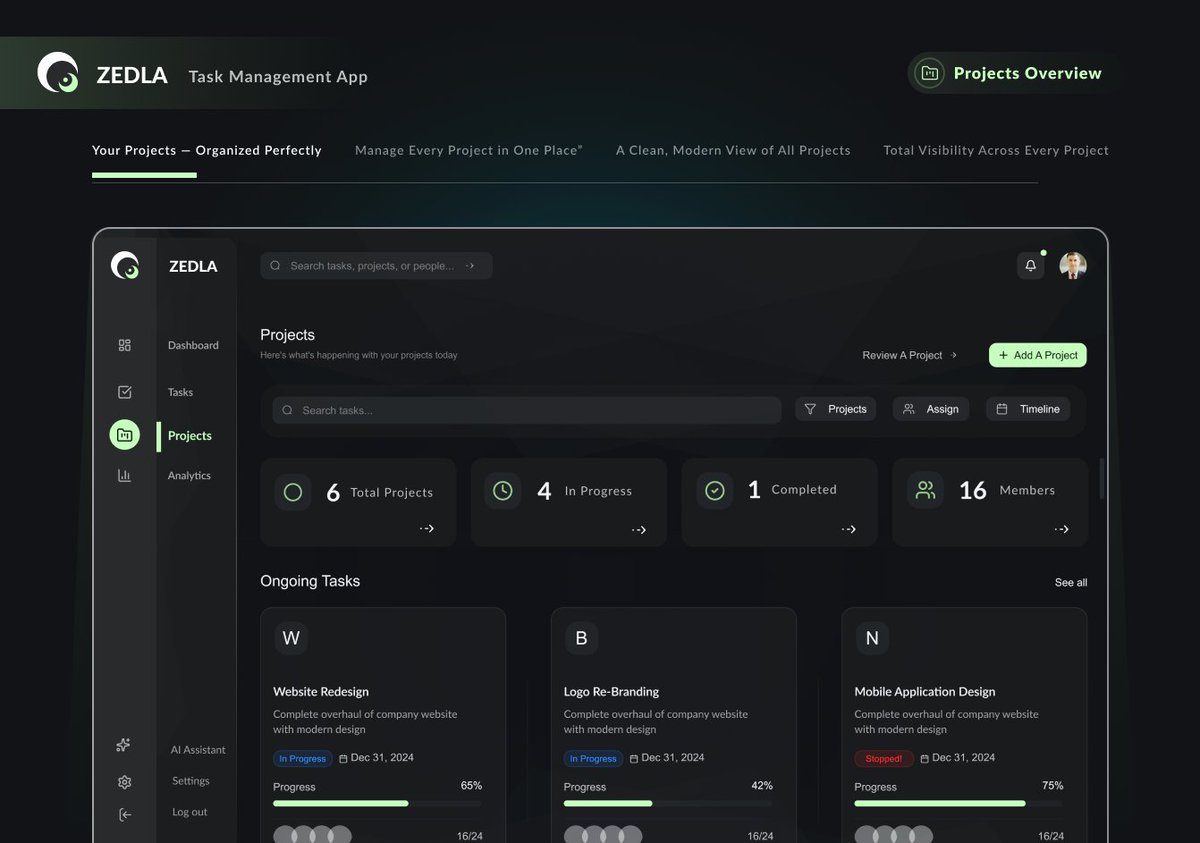Image resolution: width=1200 pixels, height=843 pixels.
Task: Select the Dashboard grid icon in the sidebar
Action: click(x=124, y=344)
